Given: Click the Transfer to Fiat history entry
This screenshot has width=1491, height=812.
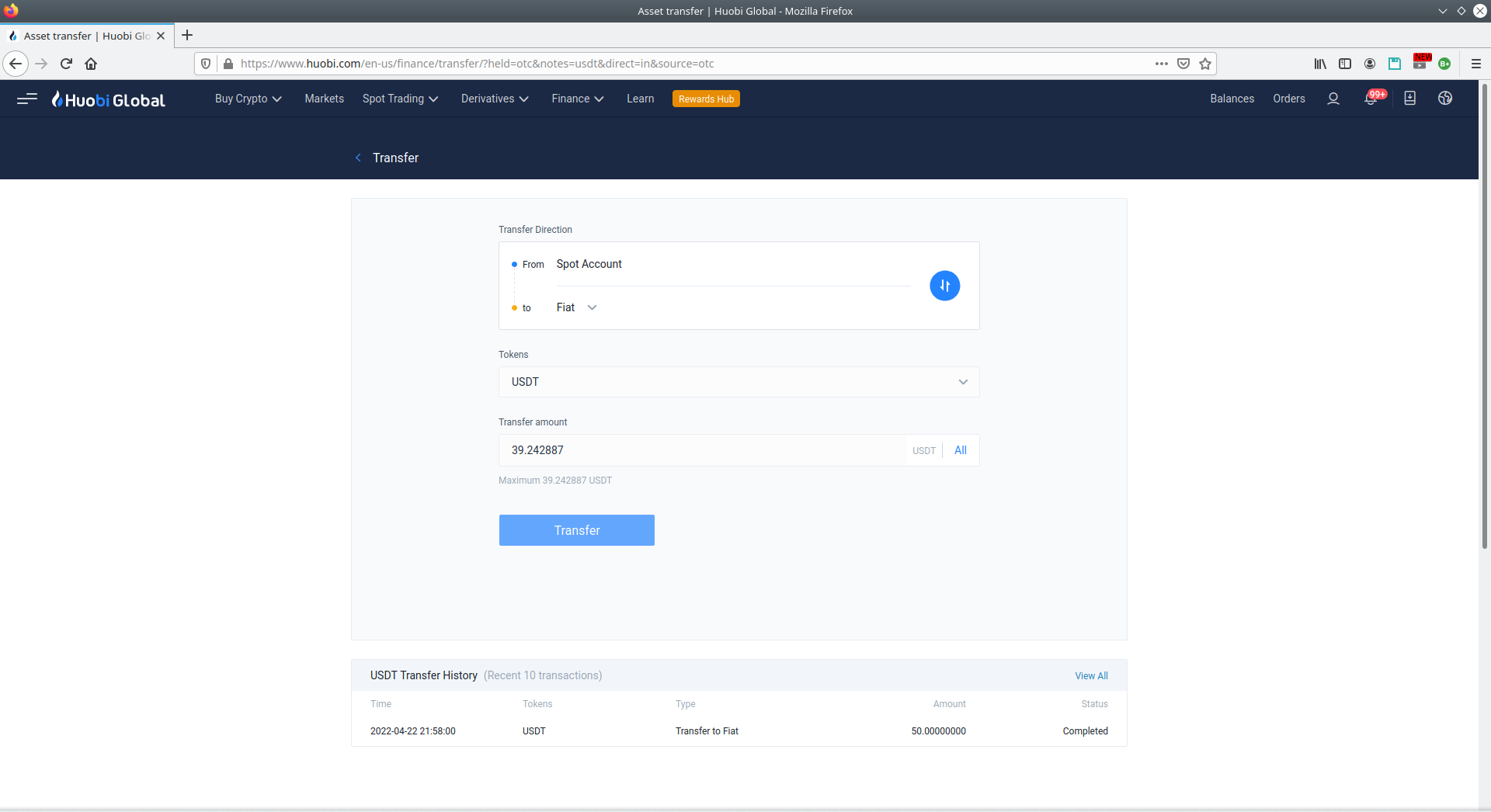Looking at the screenshot, I should (x=707, y=731).
